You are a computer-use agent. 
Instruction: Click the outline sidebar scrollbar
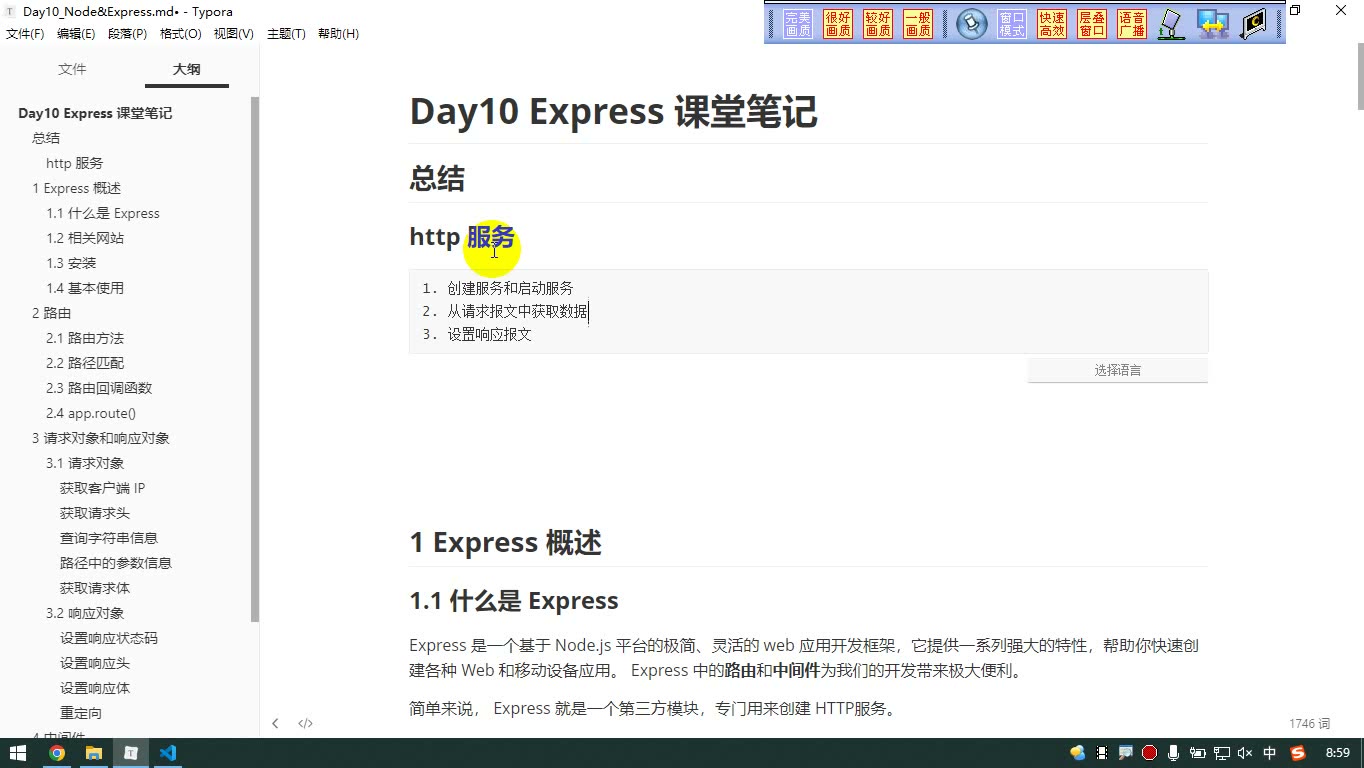(255, 360)
